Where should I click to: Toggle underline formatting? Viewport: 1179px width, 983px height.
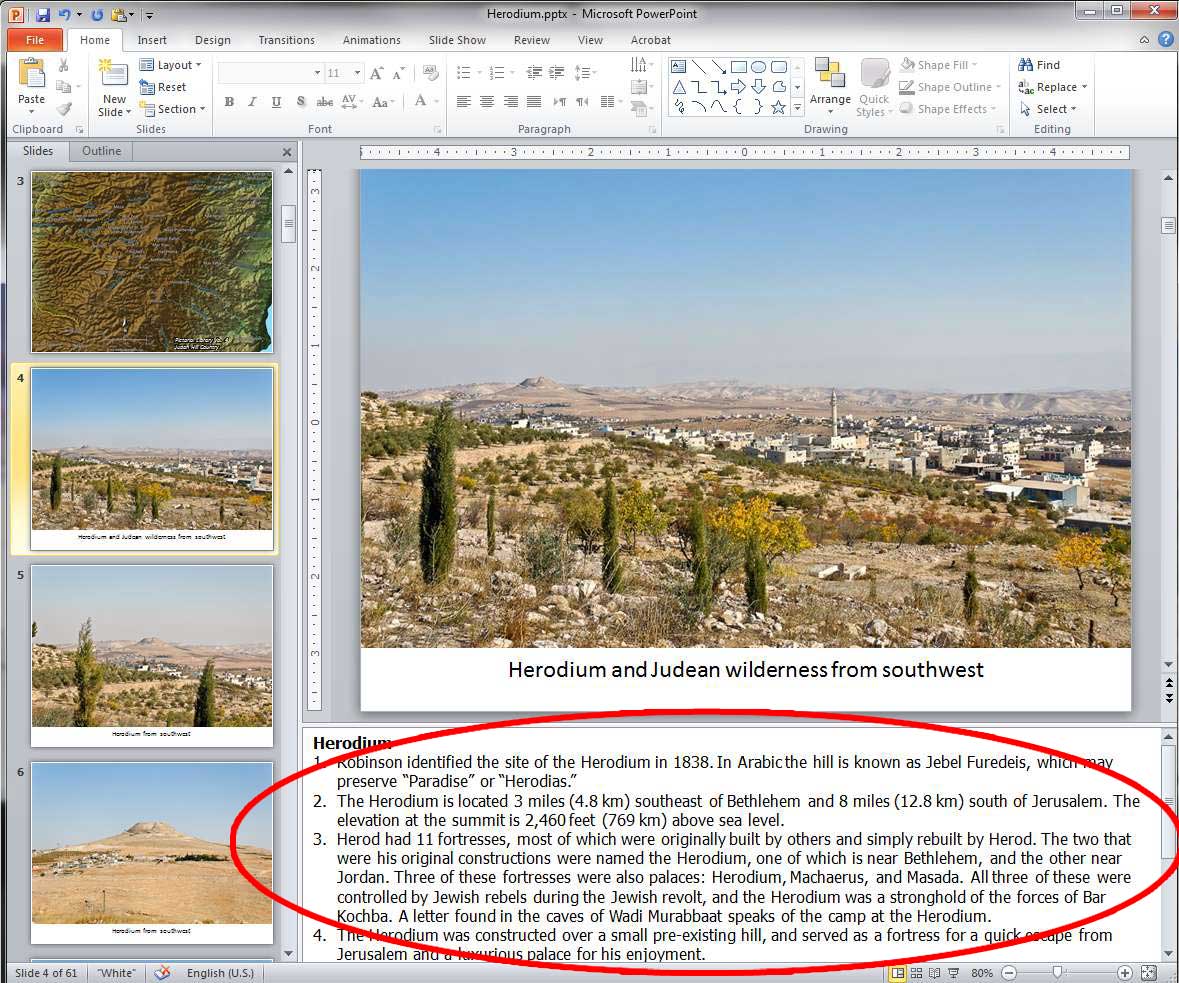tap(275, 101)
